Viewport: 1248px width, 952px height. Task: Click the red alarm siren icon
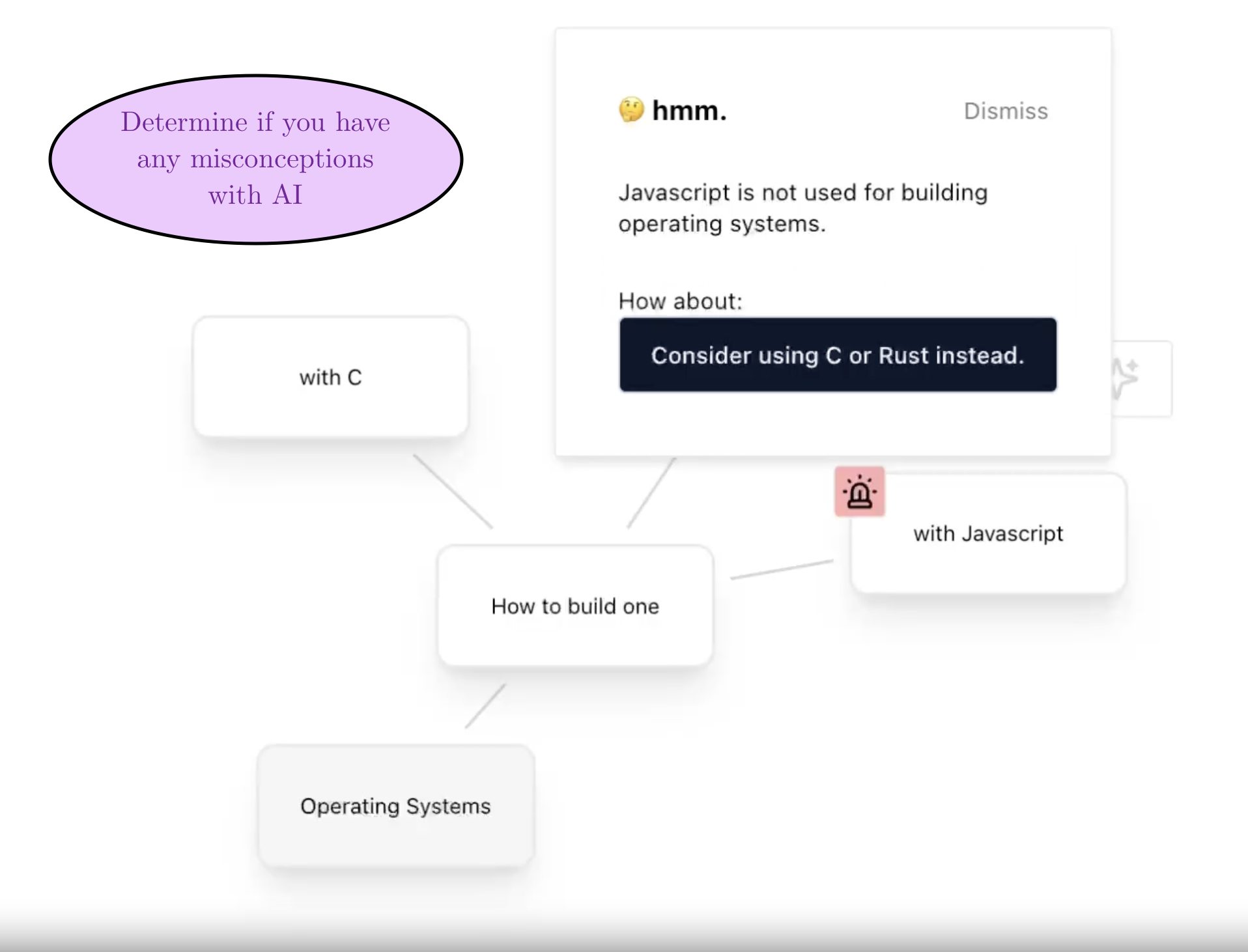(859, 492)
